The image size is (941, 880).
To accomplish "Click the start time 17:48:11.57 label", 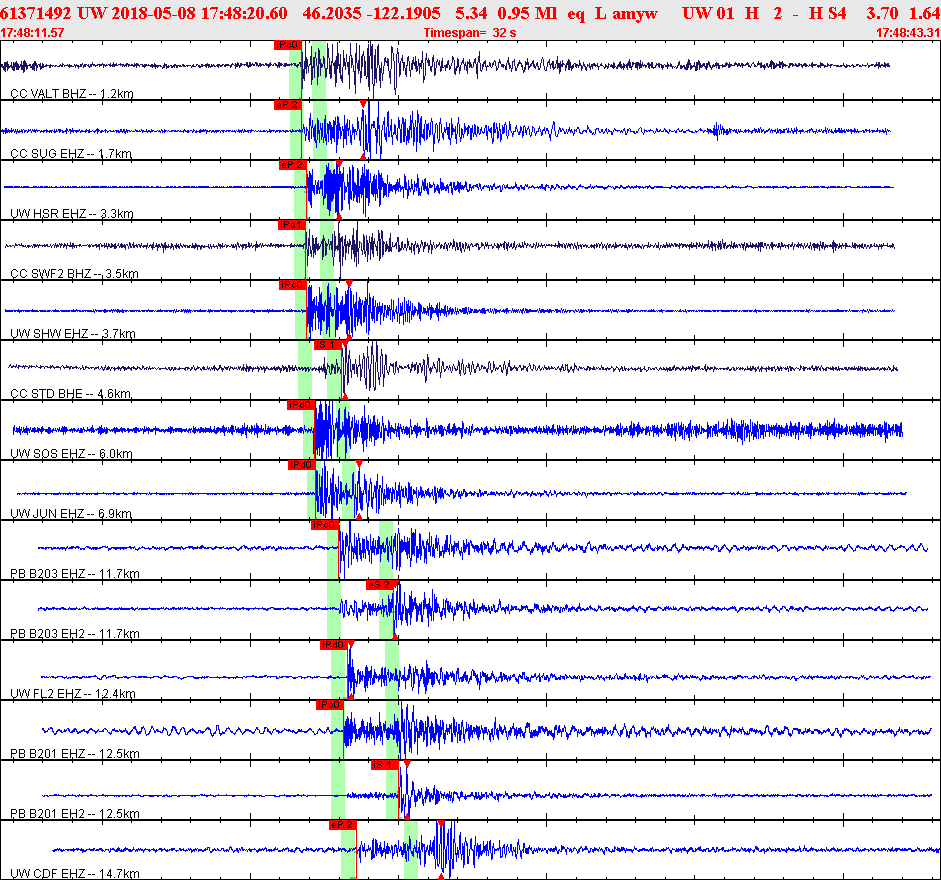I will [34, 32].
